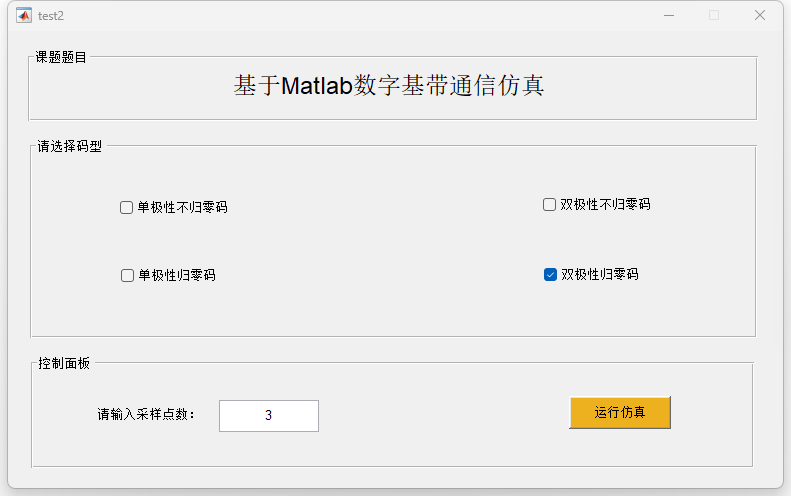The image size is (791, 496).
Task: Tick the 双极性不归零码 checkbox
Action: pos(549,205)
